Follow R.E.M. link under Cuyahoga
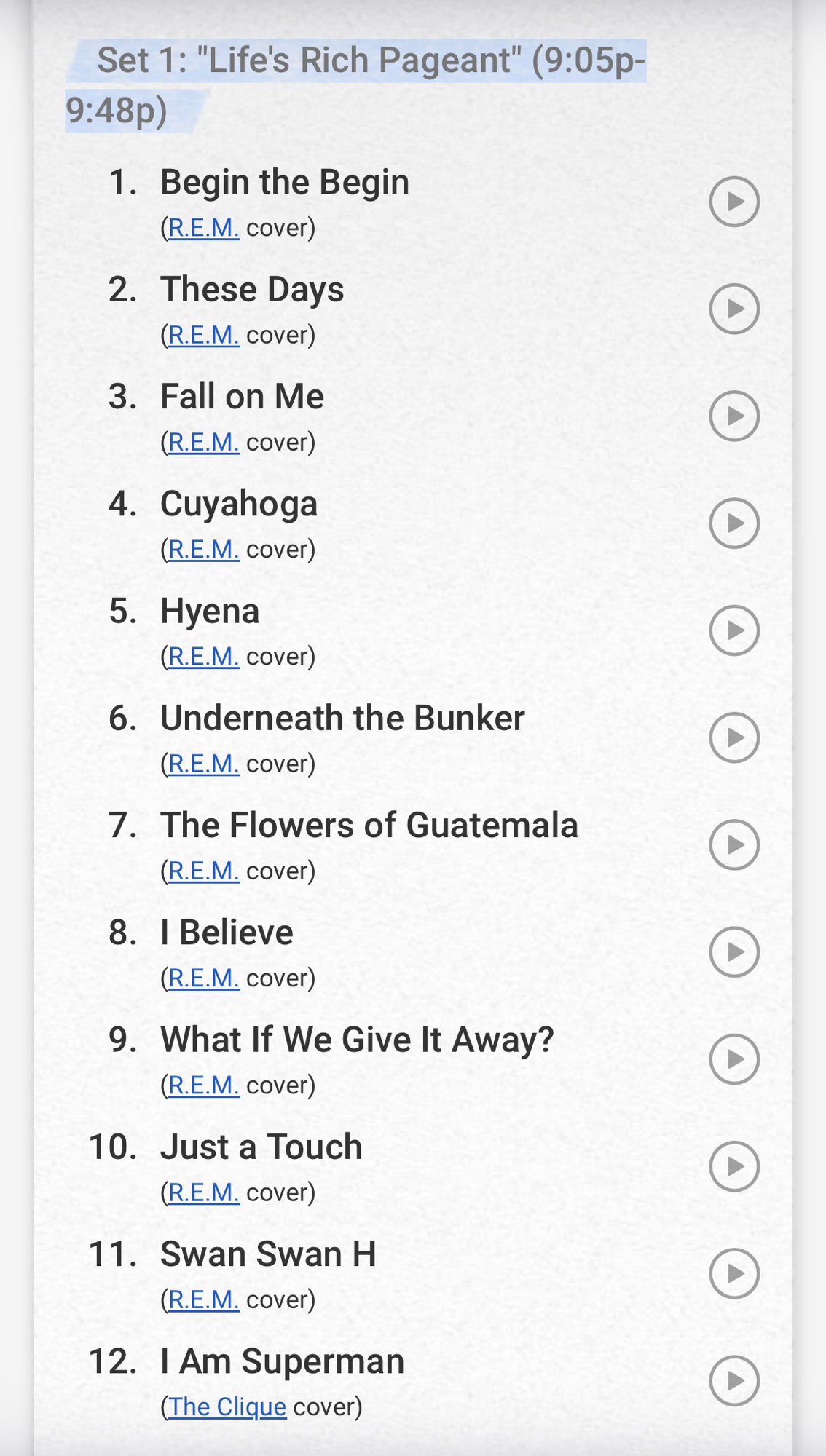The image size is (826, 1456). point(203,549)
